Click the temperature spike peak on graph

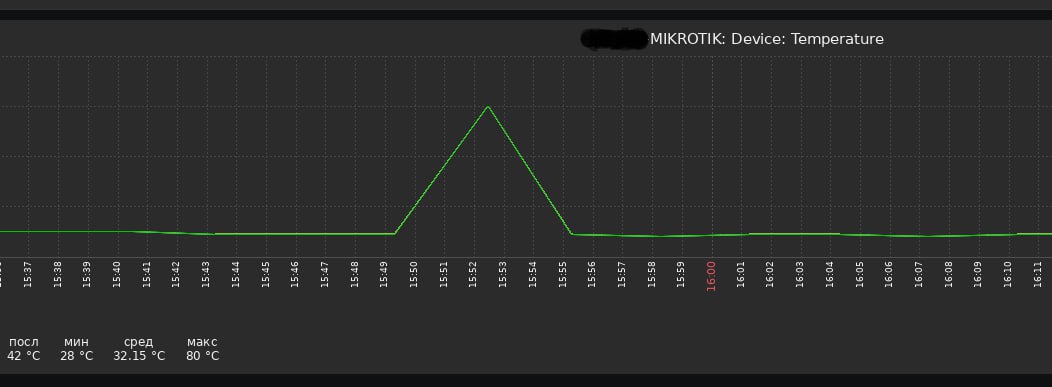point(488,107)
